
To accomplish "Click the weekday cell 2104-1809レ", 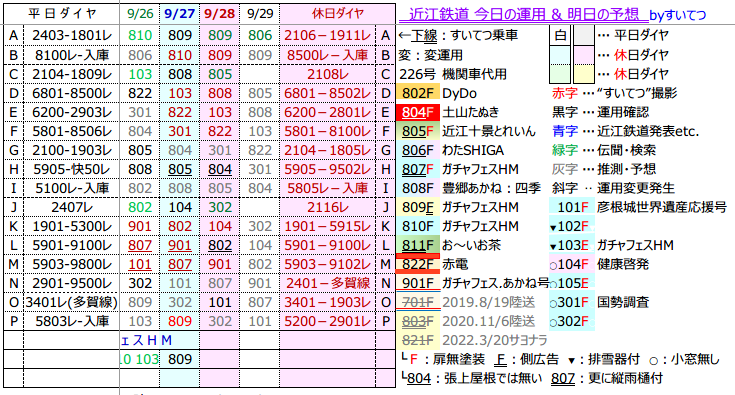I will point(72,74).
